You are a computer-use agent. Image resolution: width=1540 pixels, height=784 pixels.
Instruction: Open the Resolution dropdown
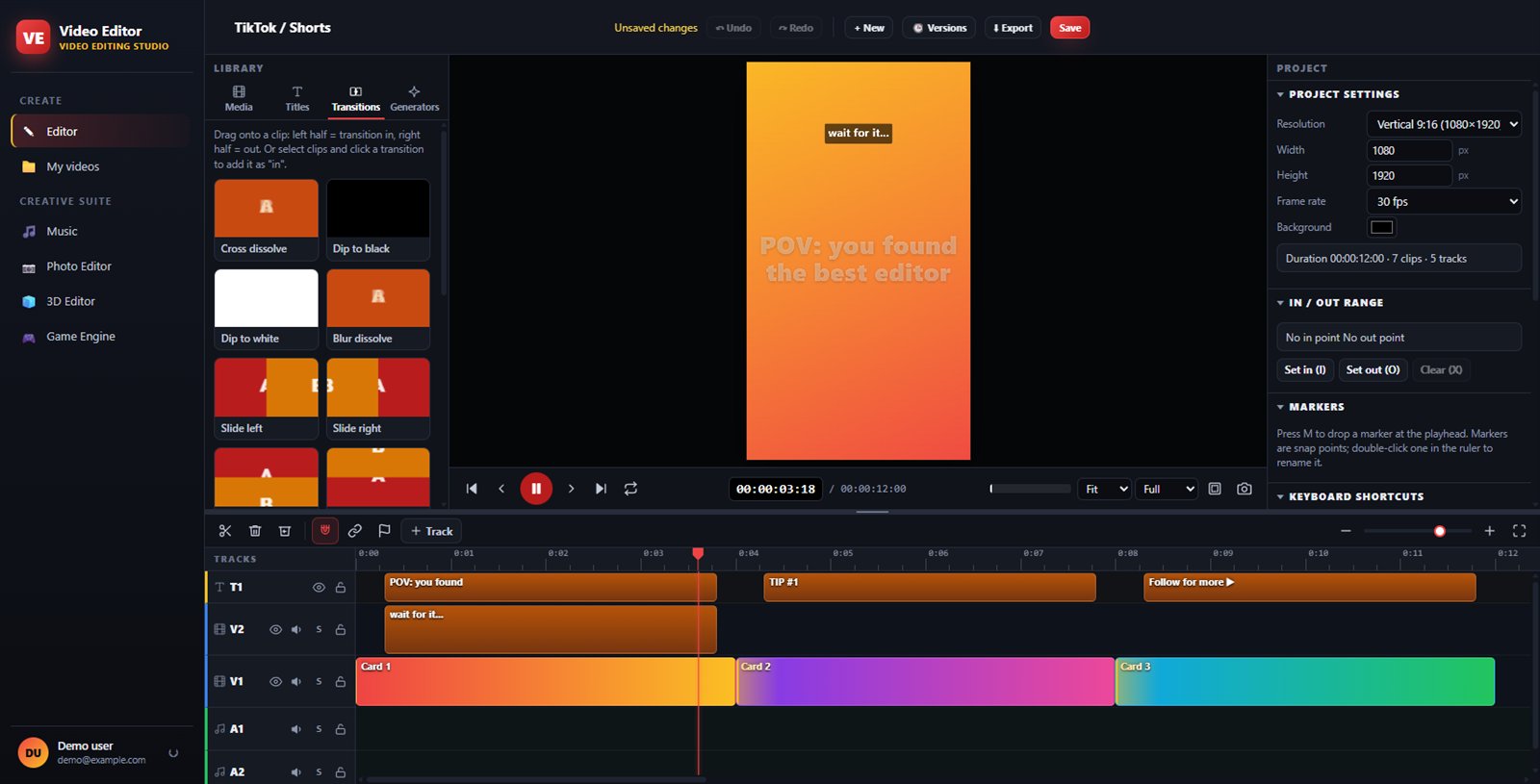tap(1444, 124)
